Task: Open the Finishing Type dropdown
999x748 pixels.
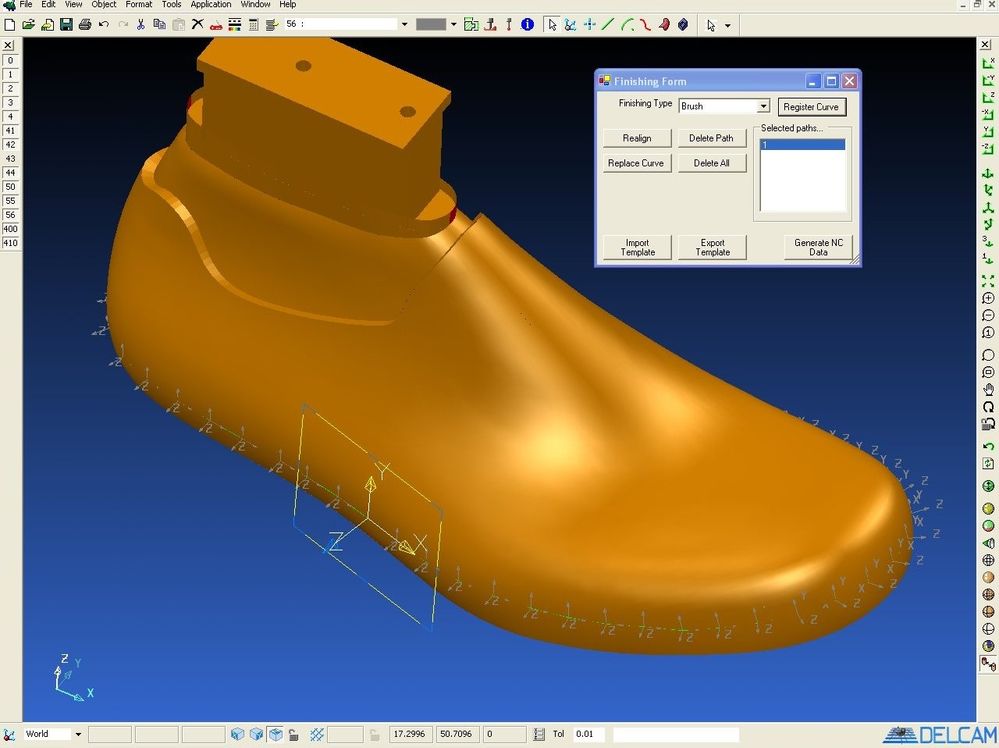Action: click(763, 106)
